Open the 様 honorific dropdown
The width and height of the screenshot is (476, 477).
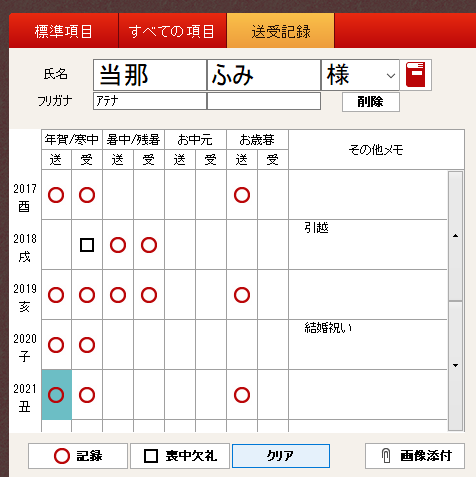[391, 75]
